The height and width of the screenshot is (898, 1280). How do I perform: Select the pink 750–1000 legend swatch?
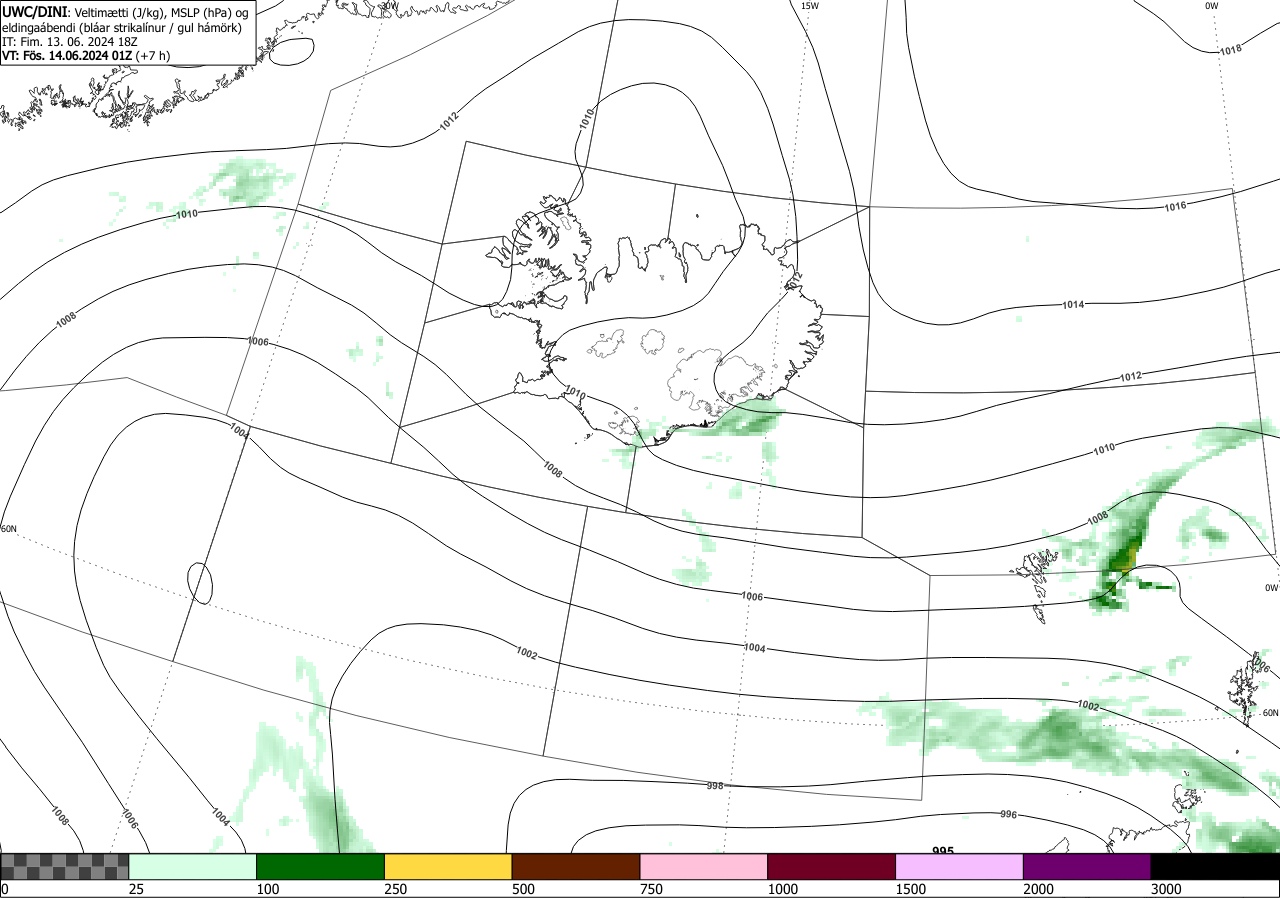pyautogui.click(x=703, y=866)
